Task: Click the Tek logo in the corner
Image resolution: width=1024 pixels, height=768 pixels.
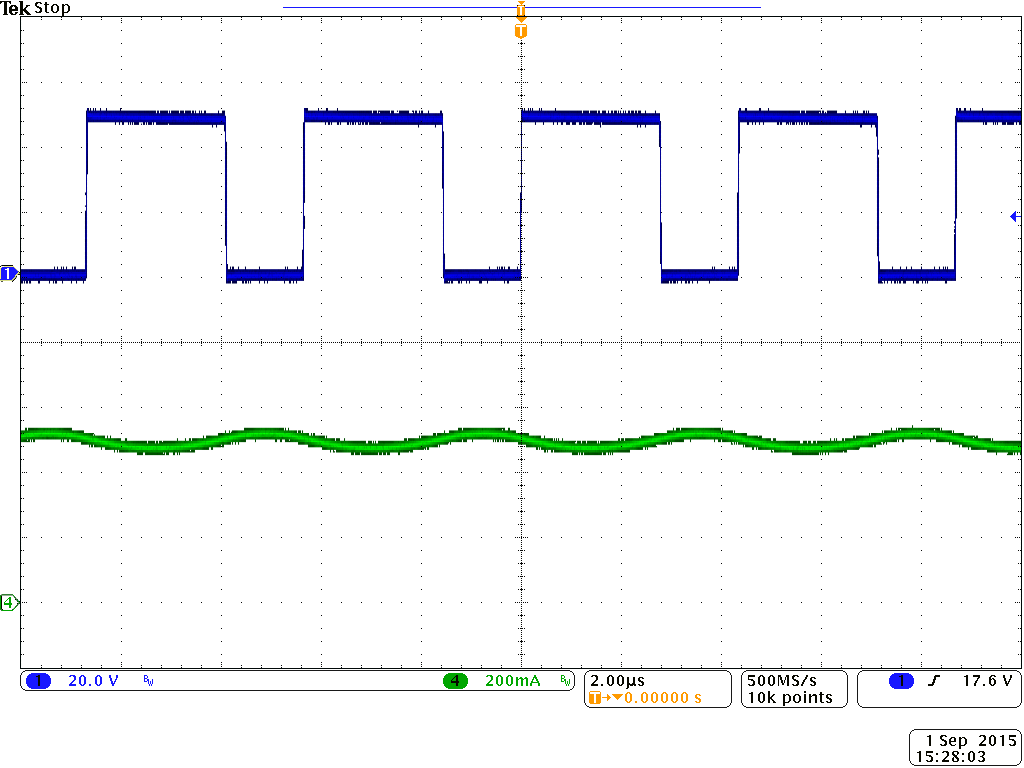Action: (15, 8)
